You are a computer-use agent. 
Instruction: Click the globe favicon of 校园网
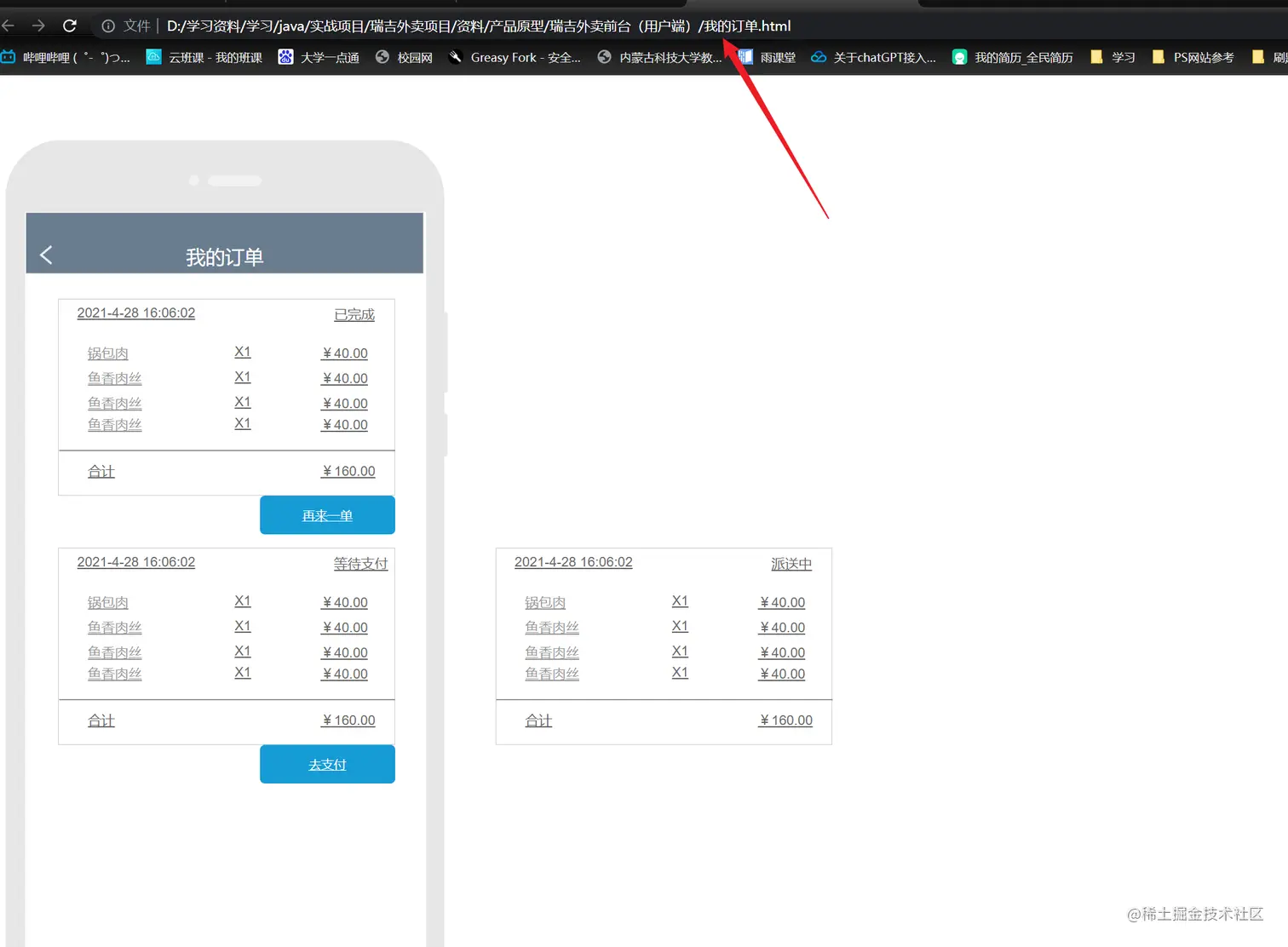click(x=382, y=57)
